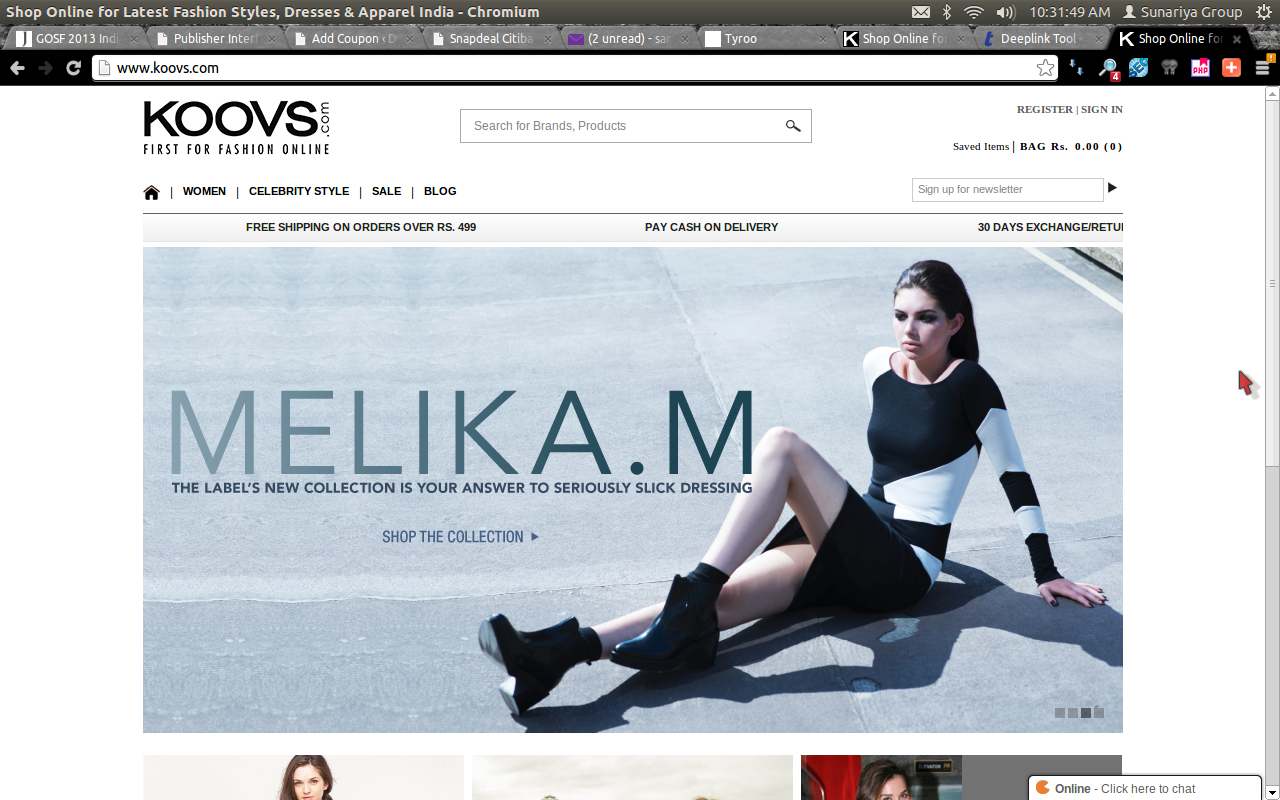Click the browser forward arrow
The width and height of the screenshot is (1280, 800).
pyautogui.click(x=45, y=68)
